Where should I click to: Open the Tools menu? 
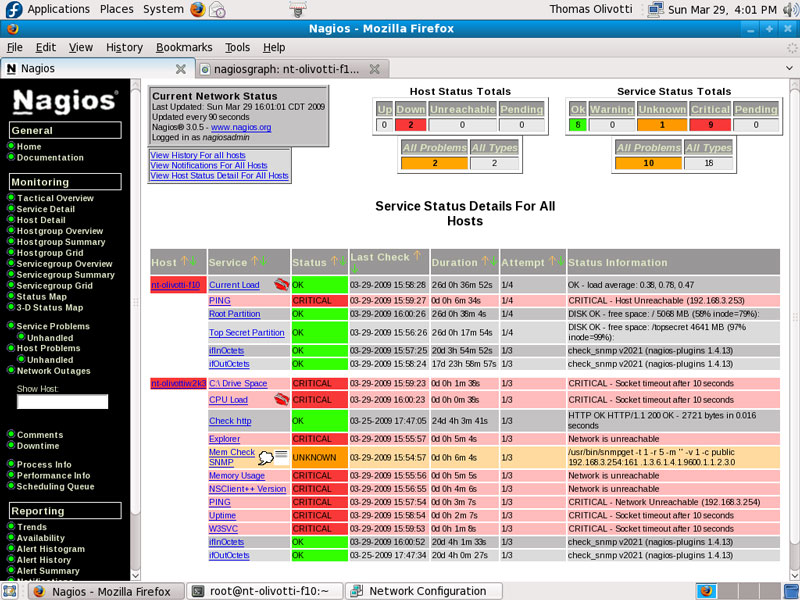(x=237, y=47)
